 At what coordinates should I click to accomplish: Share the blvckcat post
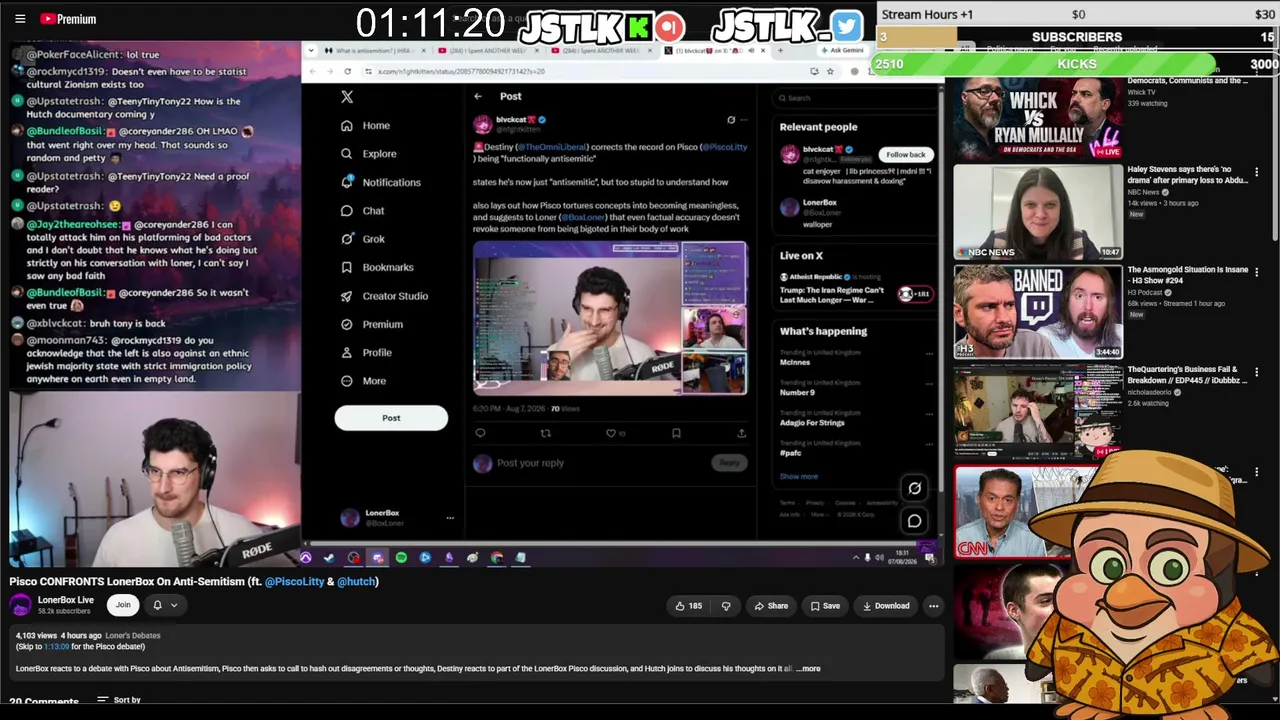coord(741,433)
